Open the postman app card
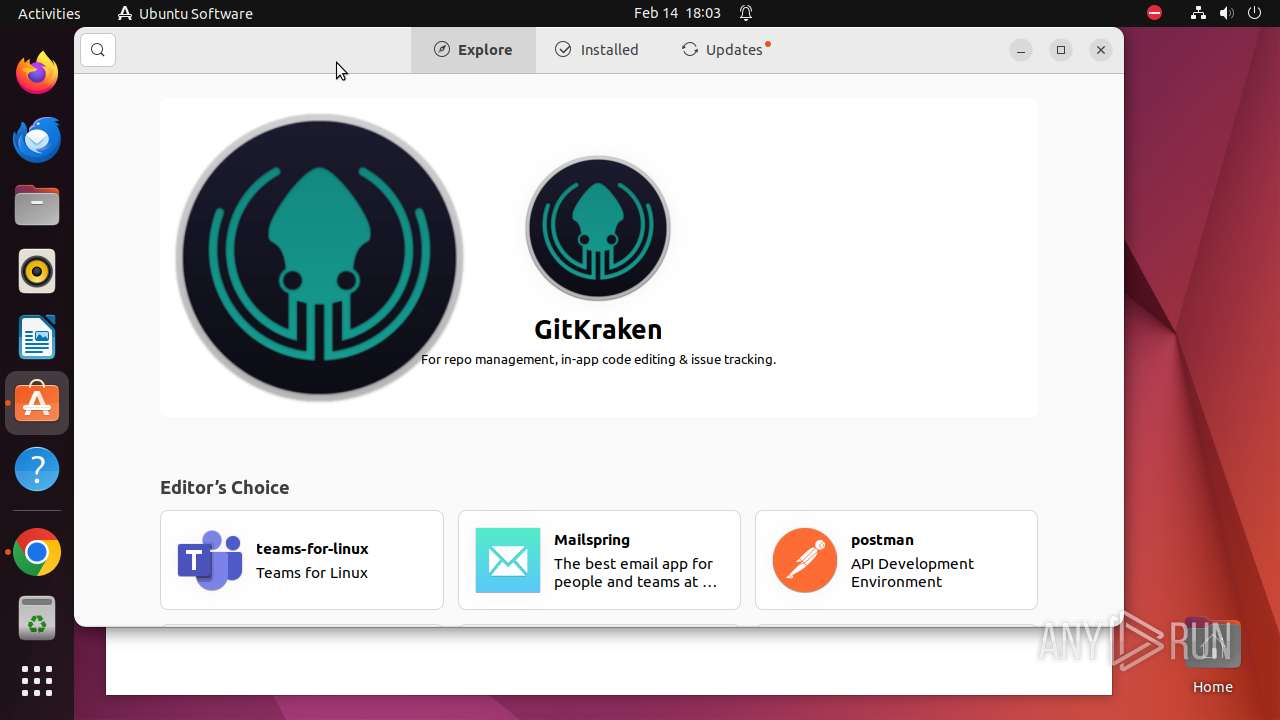Screen dimensions: 1280x720 tap(896, 560)
